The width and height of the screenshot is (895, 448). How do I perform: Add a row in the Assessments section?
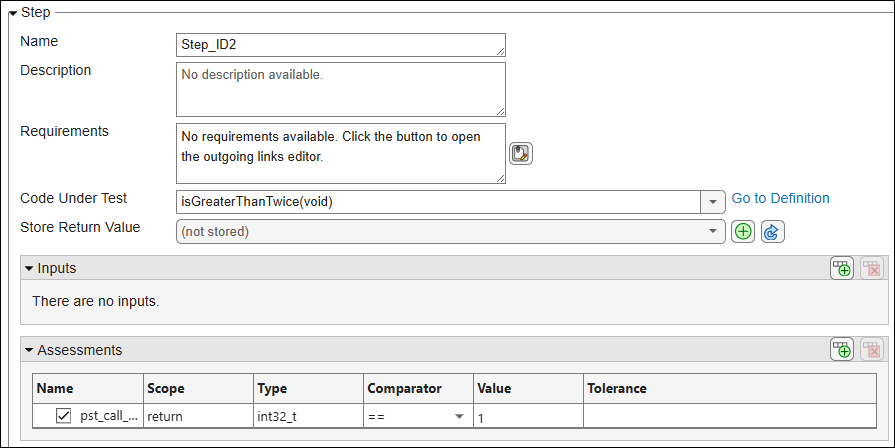pyautogui.click(x=842, y=349)
